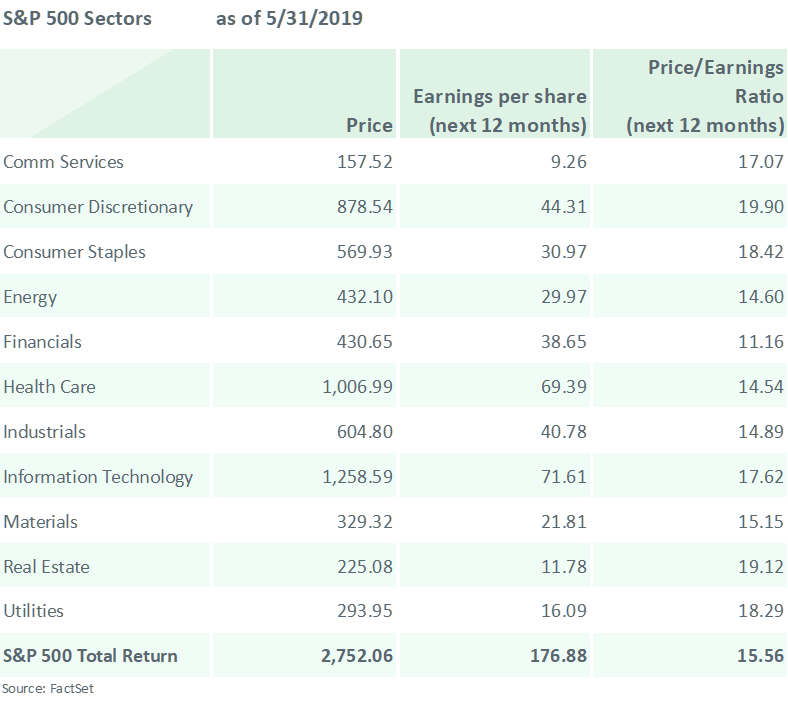This screenshot has width=788, height=701.
Task: Click the 'as of 5/31/2019' date text
Action: point(289,19)
